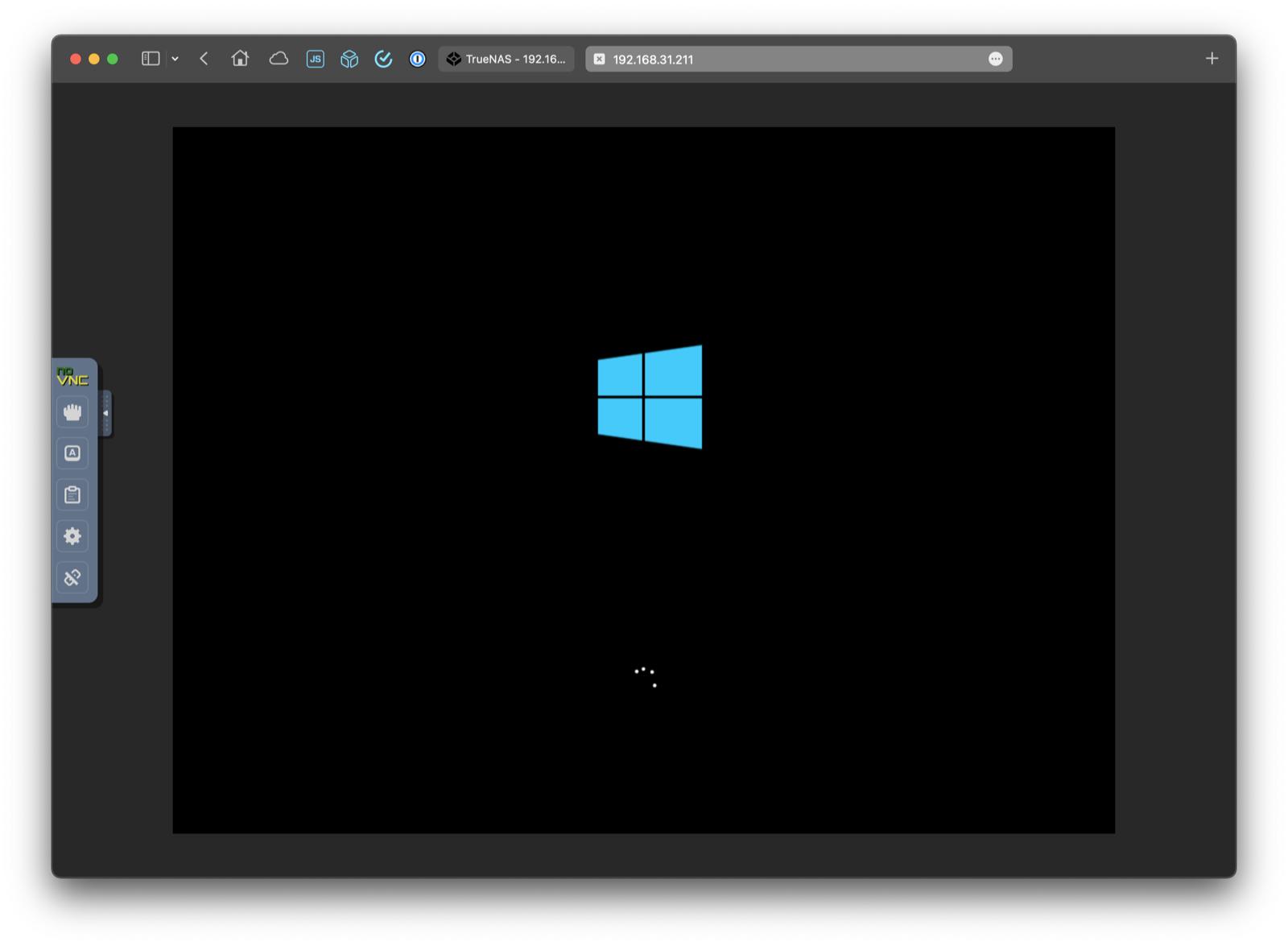1288x946 pixels.
Task: Open a new tab with the plus button
Action: 1212,58
